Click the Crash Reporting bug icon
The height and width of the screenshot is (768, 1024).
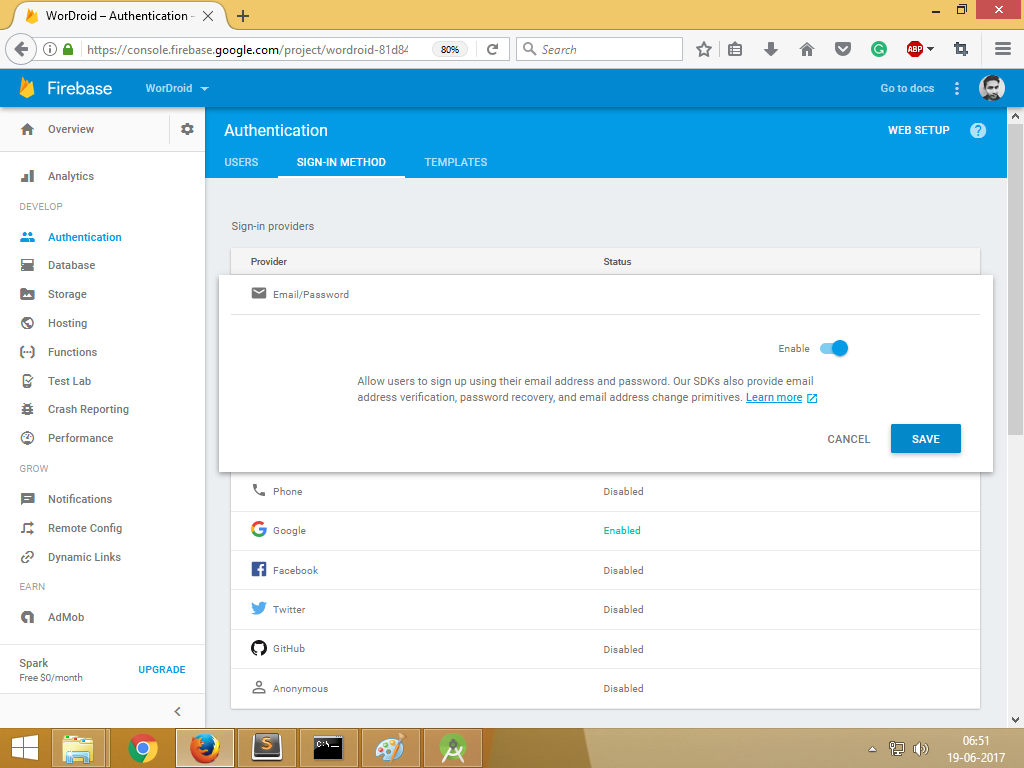(27, 409)
